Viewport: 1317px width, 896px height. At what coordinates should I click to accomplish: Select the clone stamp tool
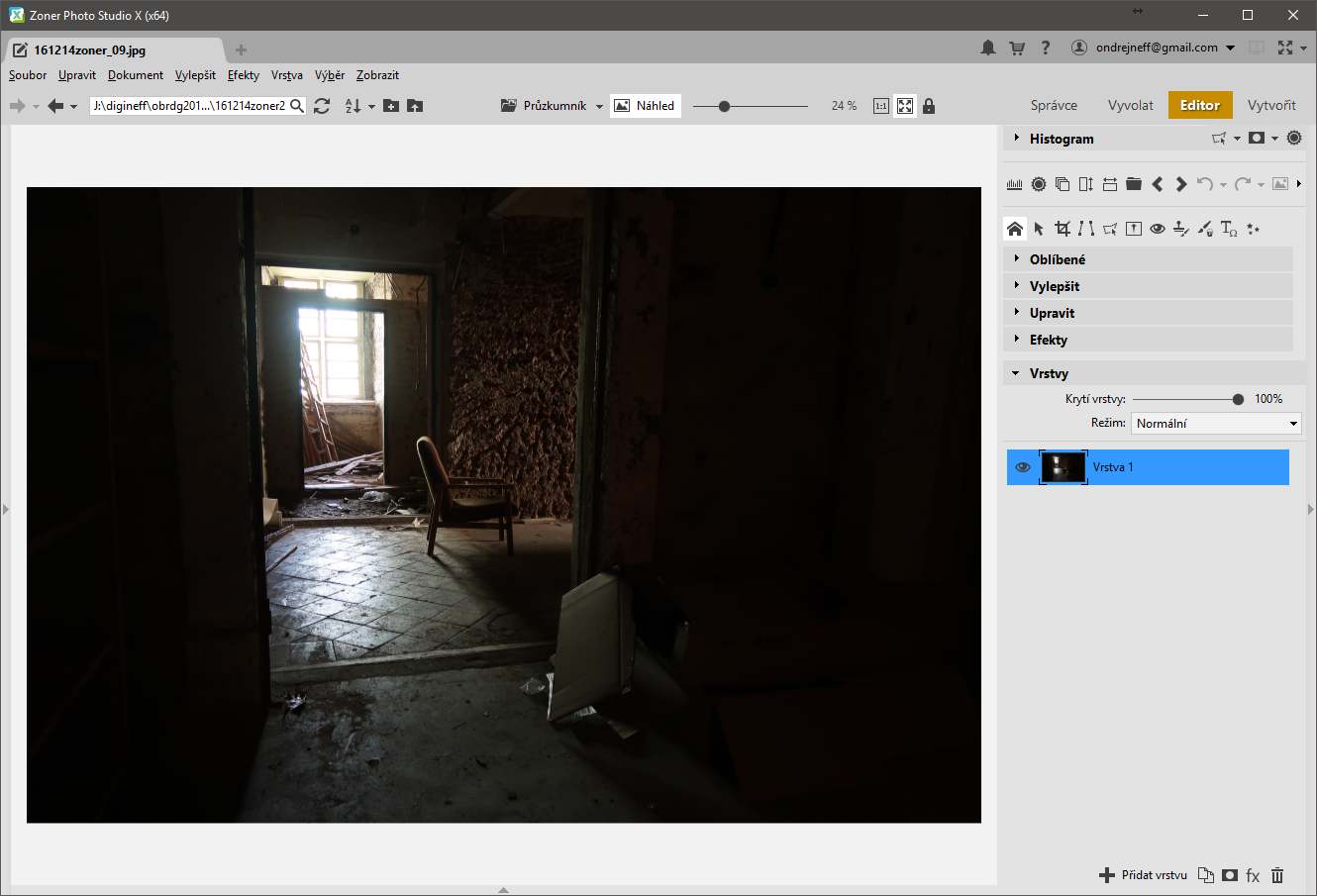[x=1181, y=229]
